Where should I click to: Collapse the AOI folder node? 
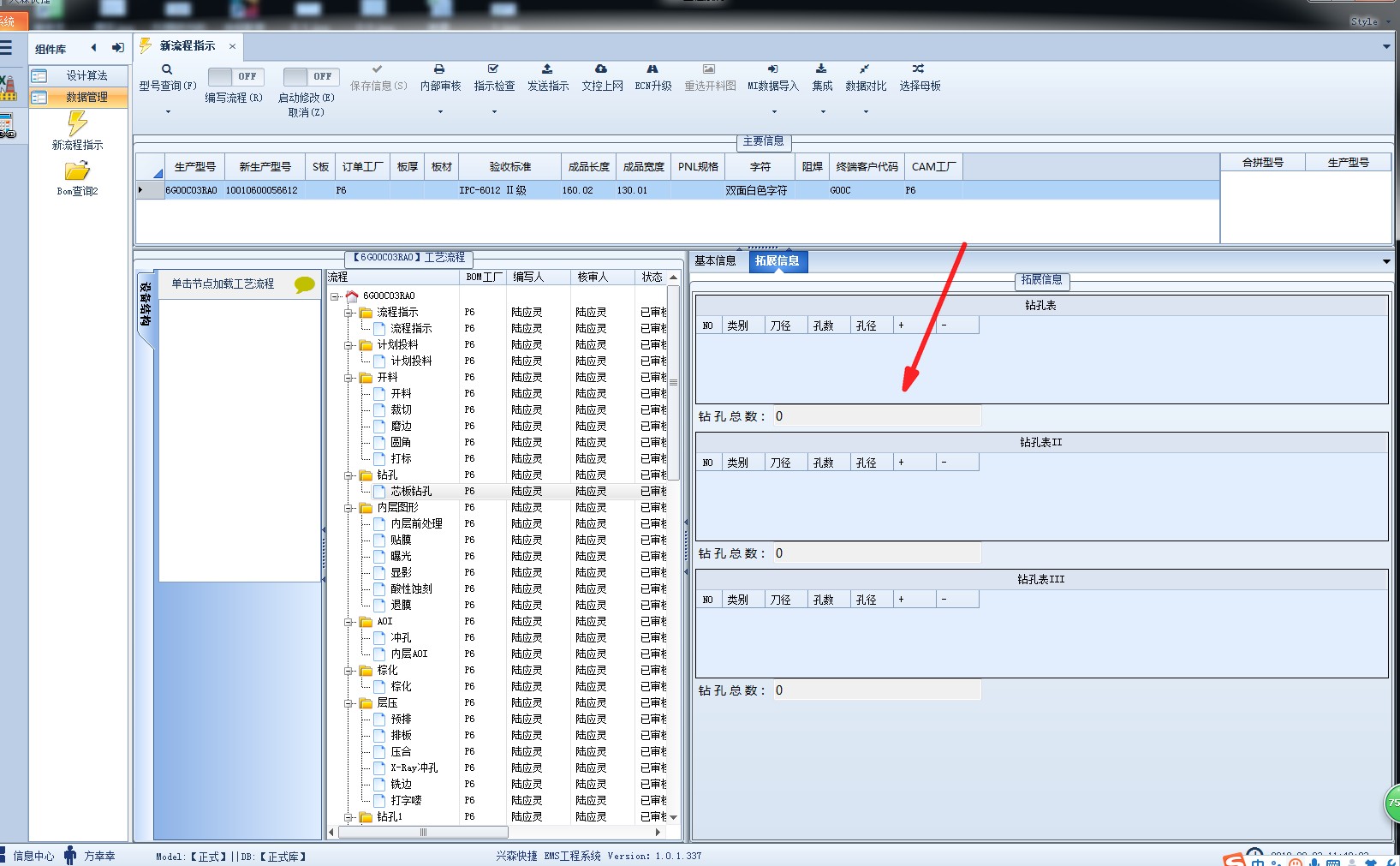[x=349, y=622]
